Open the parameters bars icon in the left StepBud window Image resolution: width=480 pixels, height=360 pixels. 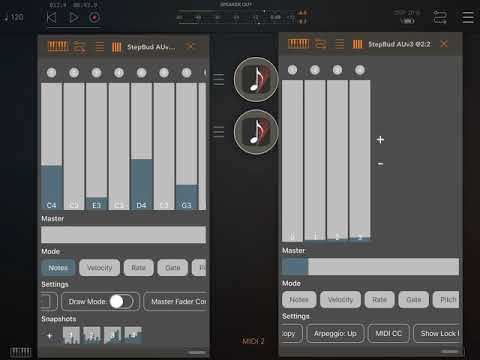point(116,47)
